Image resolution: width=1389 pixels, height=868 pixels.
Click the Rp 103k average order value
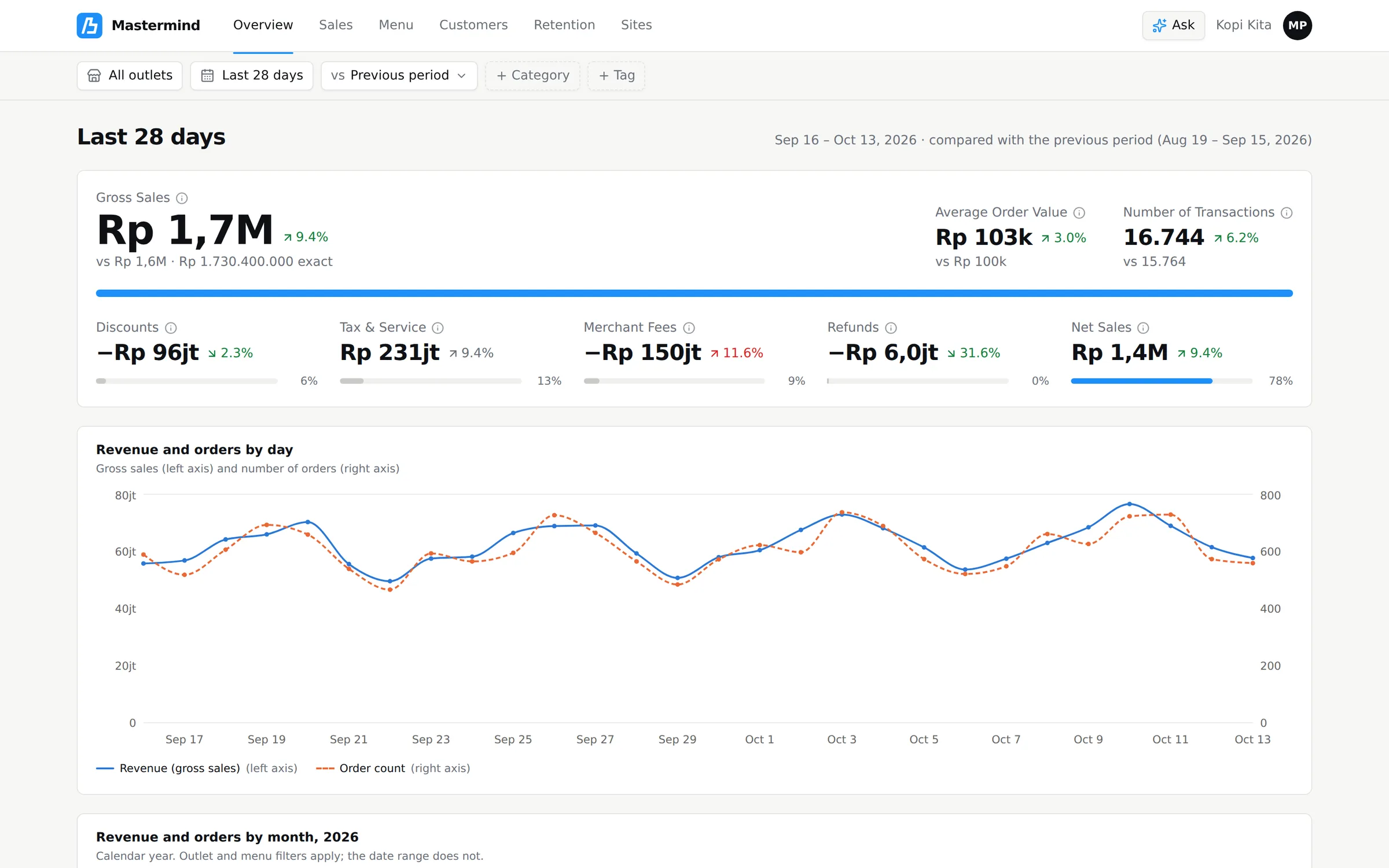coord(983,237)
